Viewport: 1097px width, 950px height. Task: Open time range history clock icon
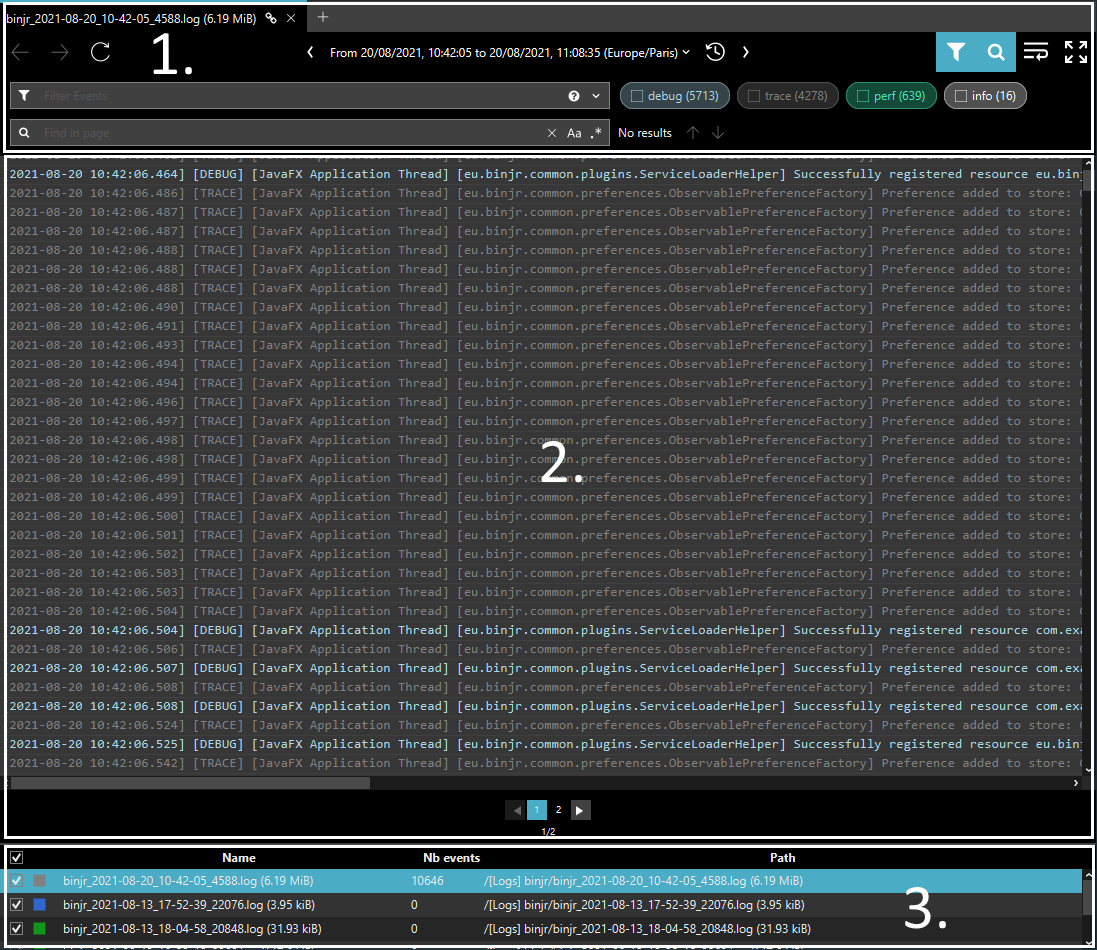(x=715, y=52)
